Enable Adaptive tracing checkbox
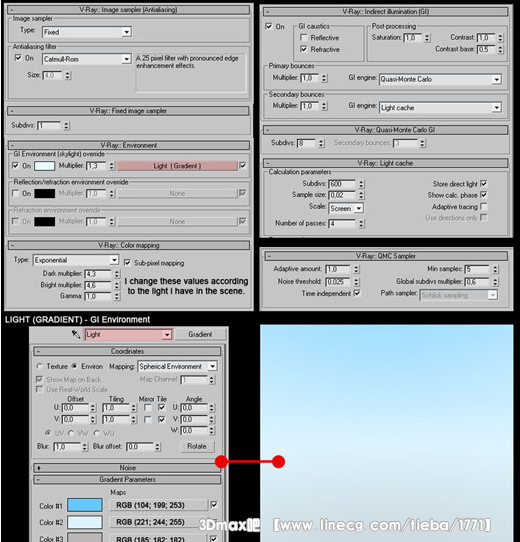The width and height of the screenshot is (520, 542). (484, 206)
